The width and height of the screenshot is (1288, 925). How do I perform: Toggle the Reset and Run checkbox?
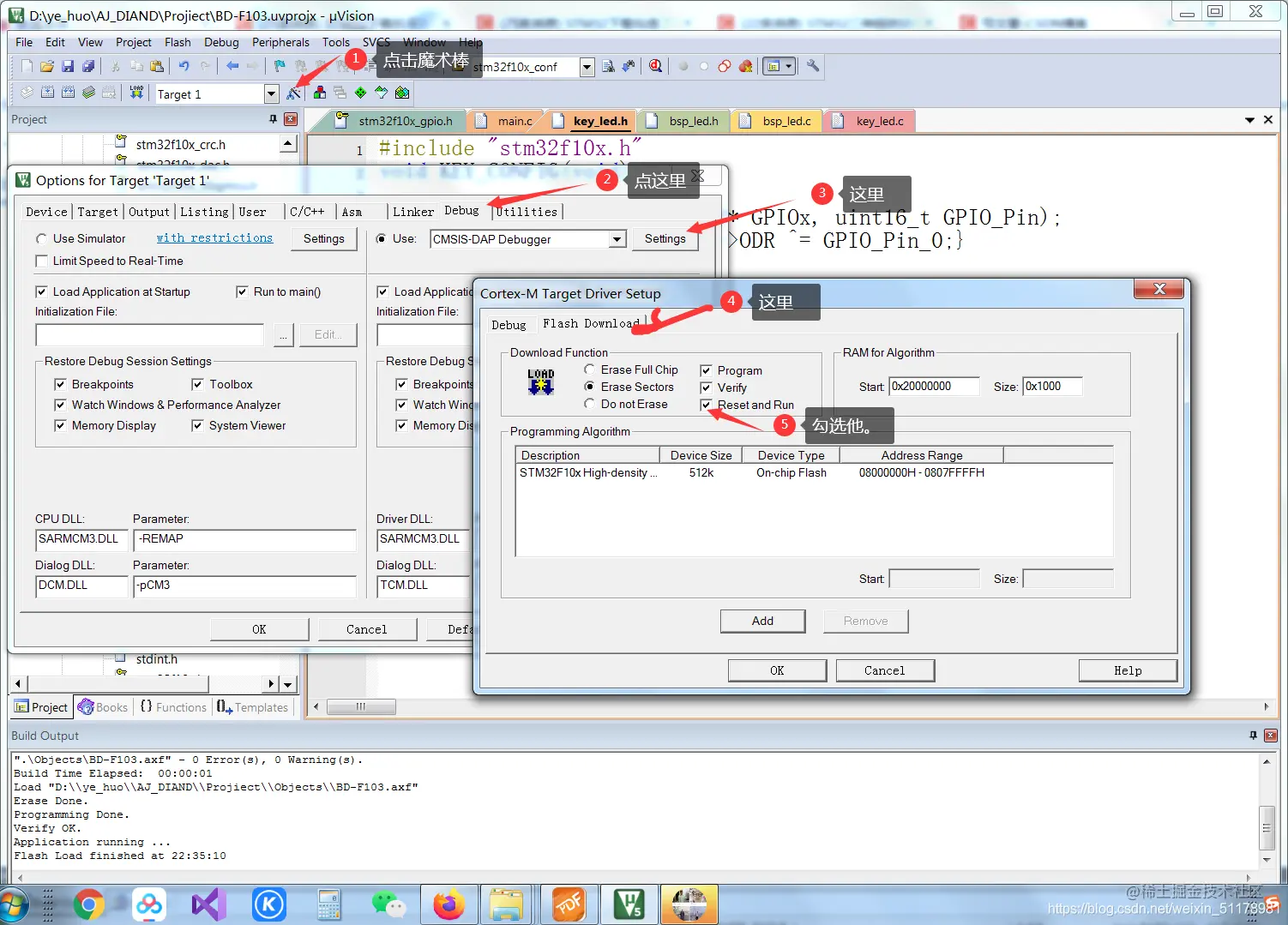tap(706, 405)
